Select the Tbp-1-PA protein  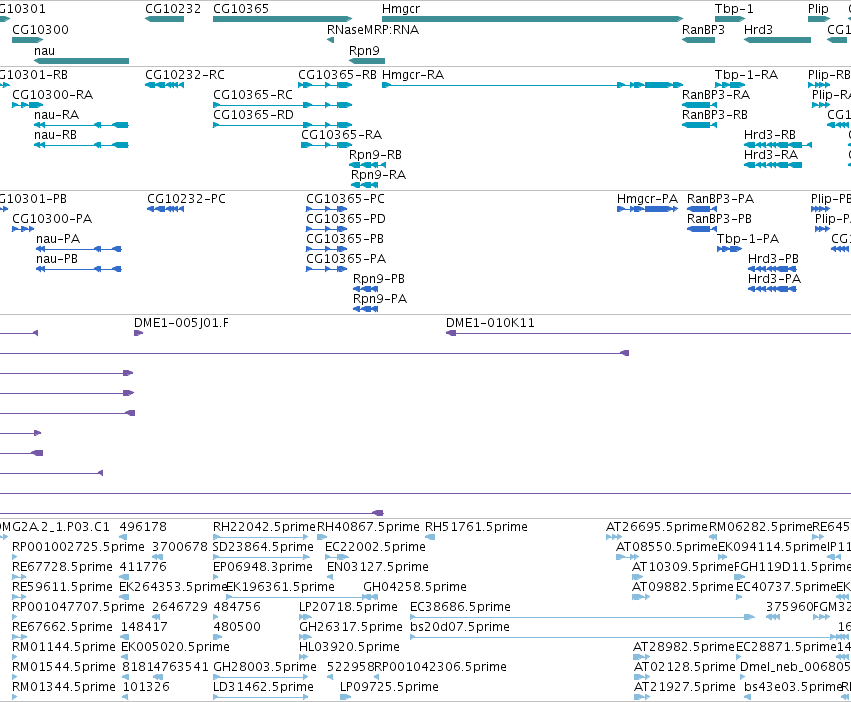point(729,249)
